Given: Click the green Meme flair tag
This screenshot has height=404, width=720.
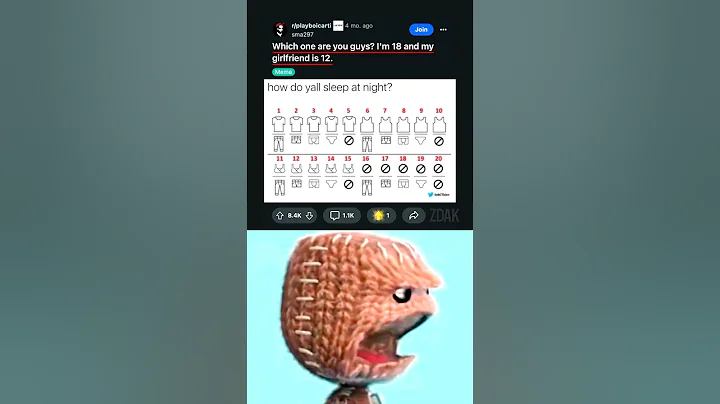Looking at the screenshot, I should tap(283, 72).
